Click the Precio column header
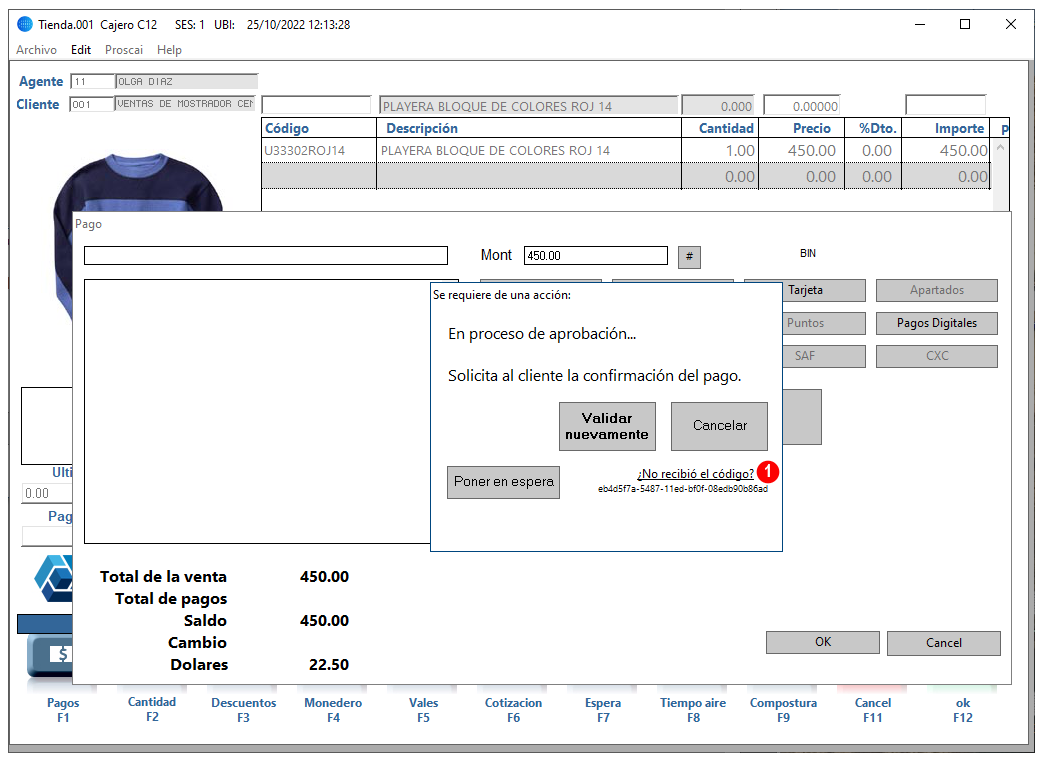The width and height of the screenshot is (1042, 761). click(x=801, y=128)
